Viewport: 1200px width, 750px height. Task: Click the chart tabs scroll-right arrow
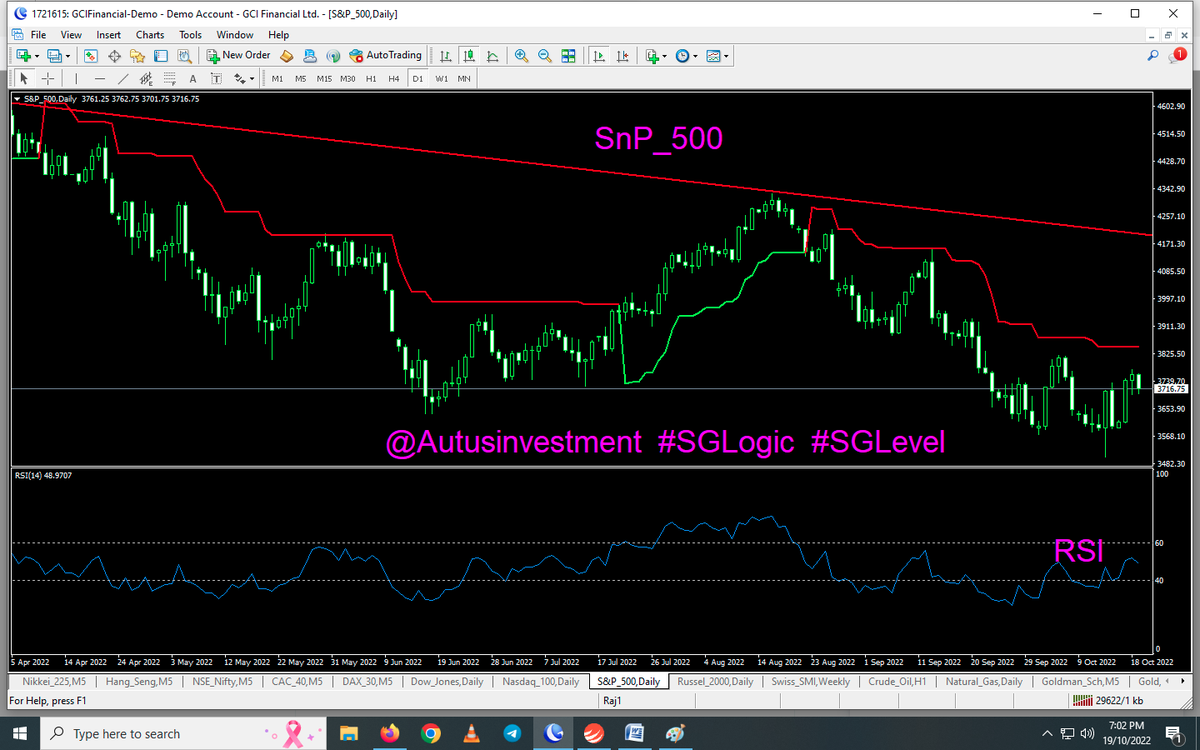1185,682
